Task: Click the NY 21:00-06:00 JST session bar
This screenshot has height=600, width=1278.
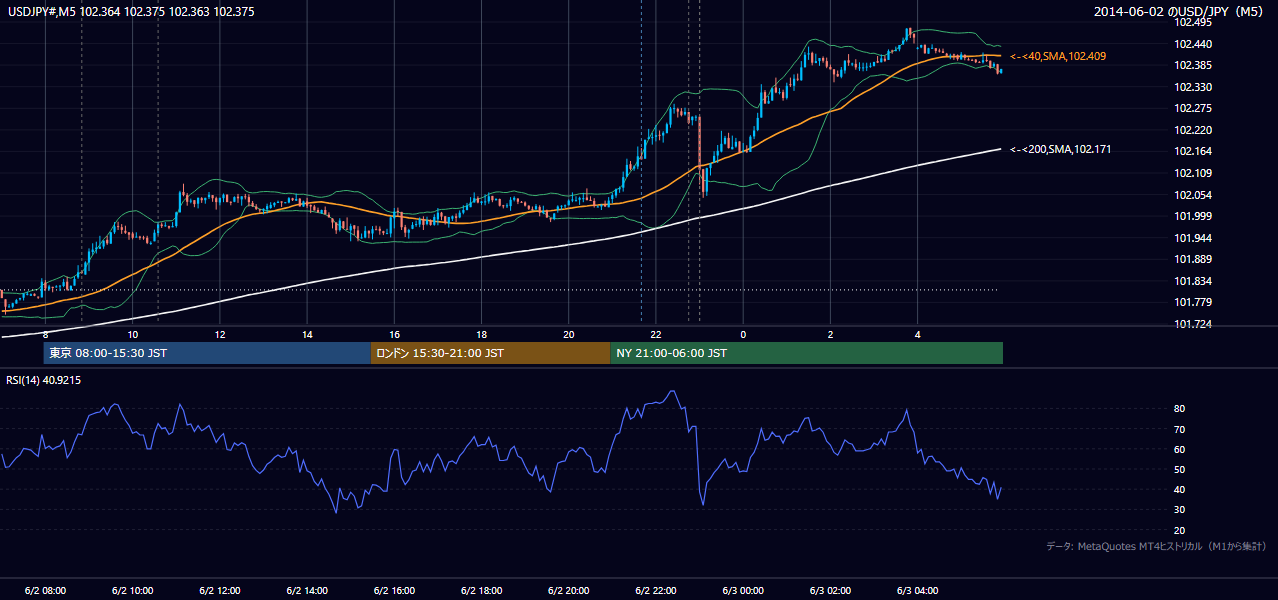Action: coord(806,353)
